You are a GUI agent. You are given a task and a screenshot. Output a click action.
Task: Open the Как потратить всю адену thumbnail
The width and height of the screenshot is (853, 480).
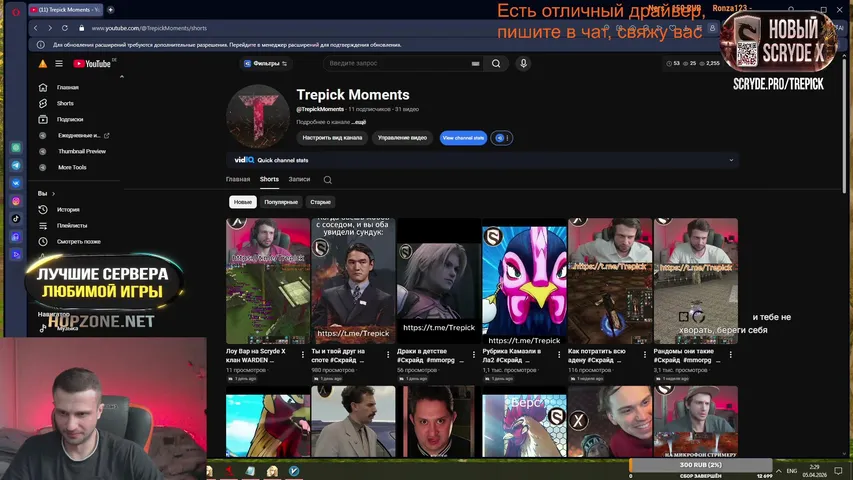[x=610, y=281]
